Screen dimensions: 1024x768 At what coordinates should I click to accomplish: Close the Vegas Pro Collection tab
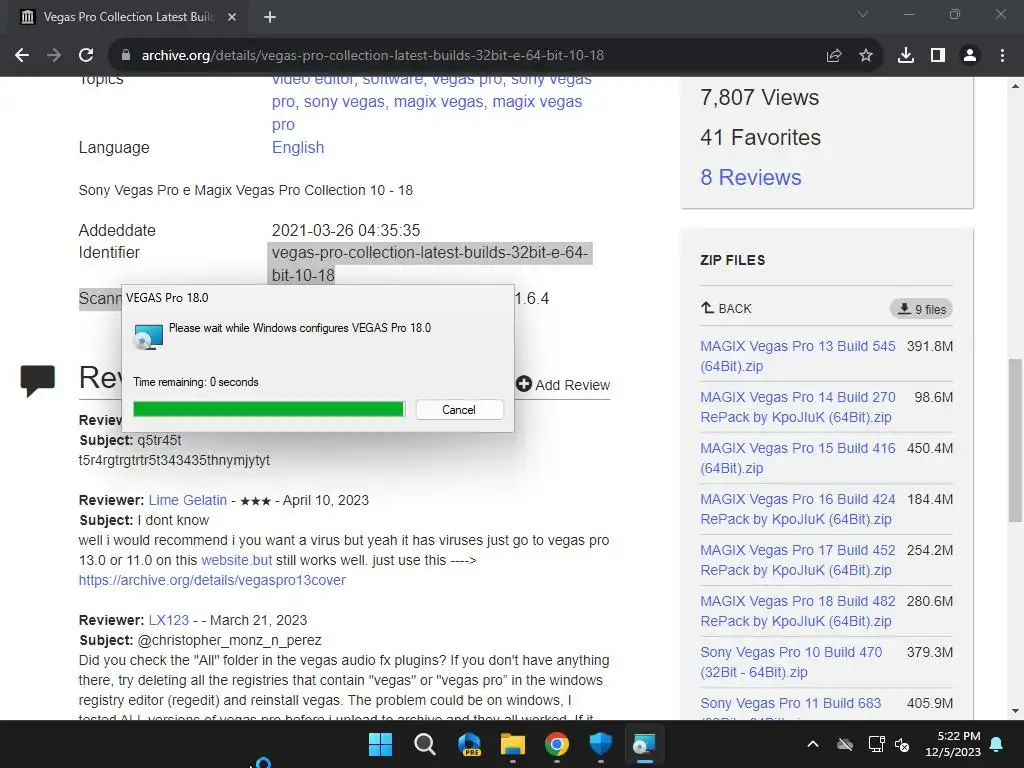coord(232,17)
